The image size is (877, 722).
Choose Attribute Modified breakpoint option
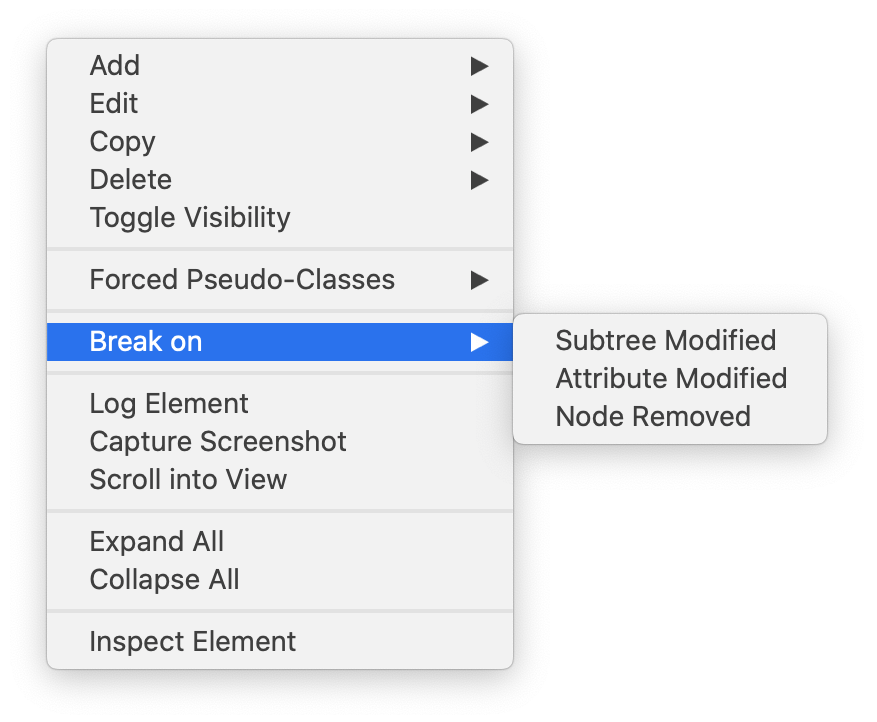click(671, 379)
